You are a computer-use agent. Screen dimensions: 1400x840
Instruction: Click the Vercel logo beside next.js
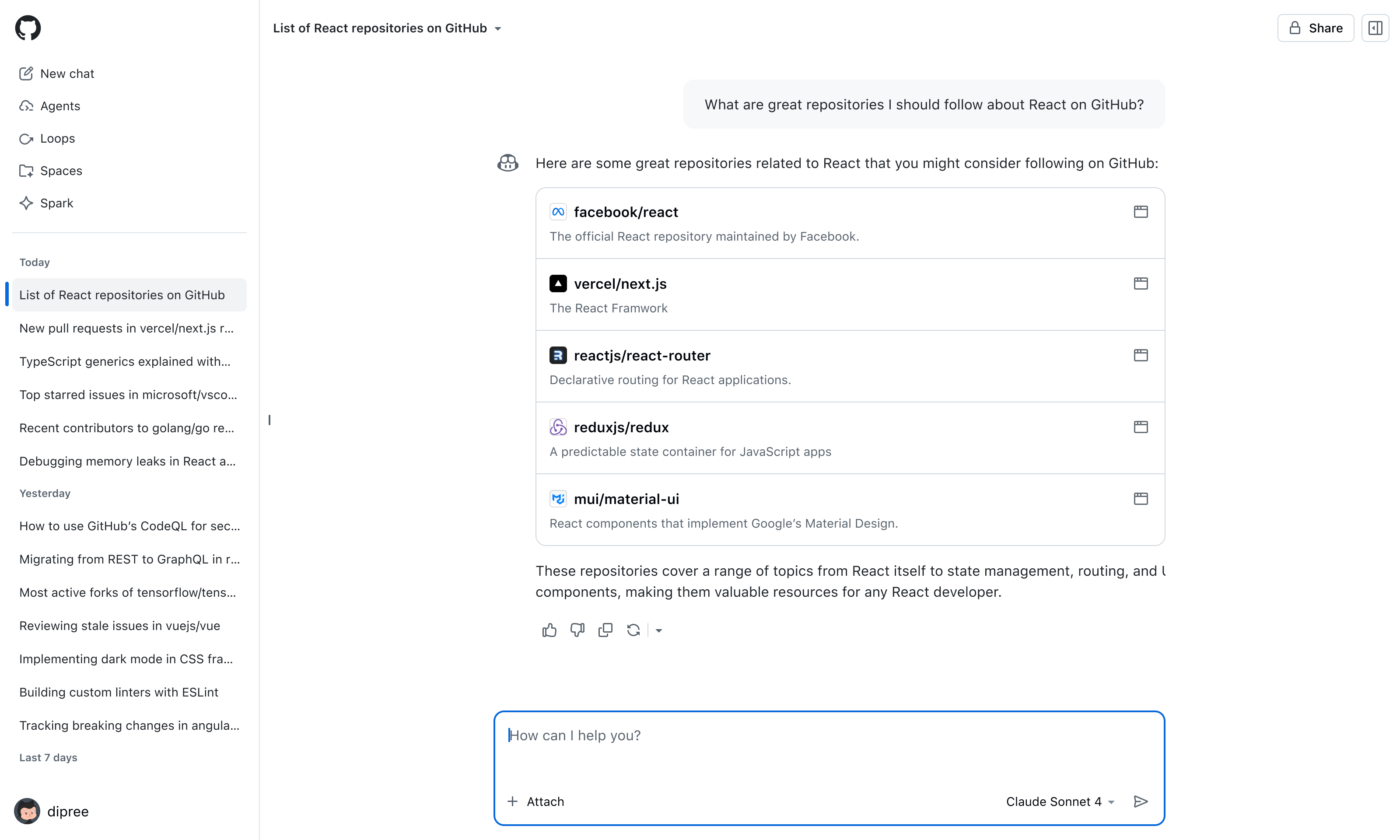[x=558, y=283]
